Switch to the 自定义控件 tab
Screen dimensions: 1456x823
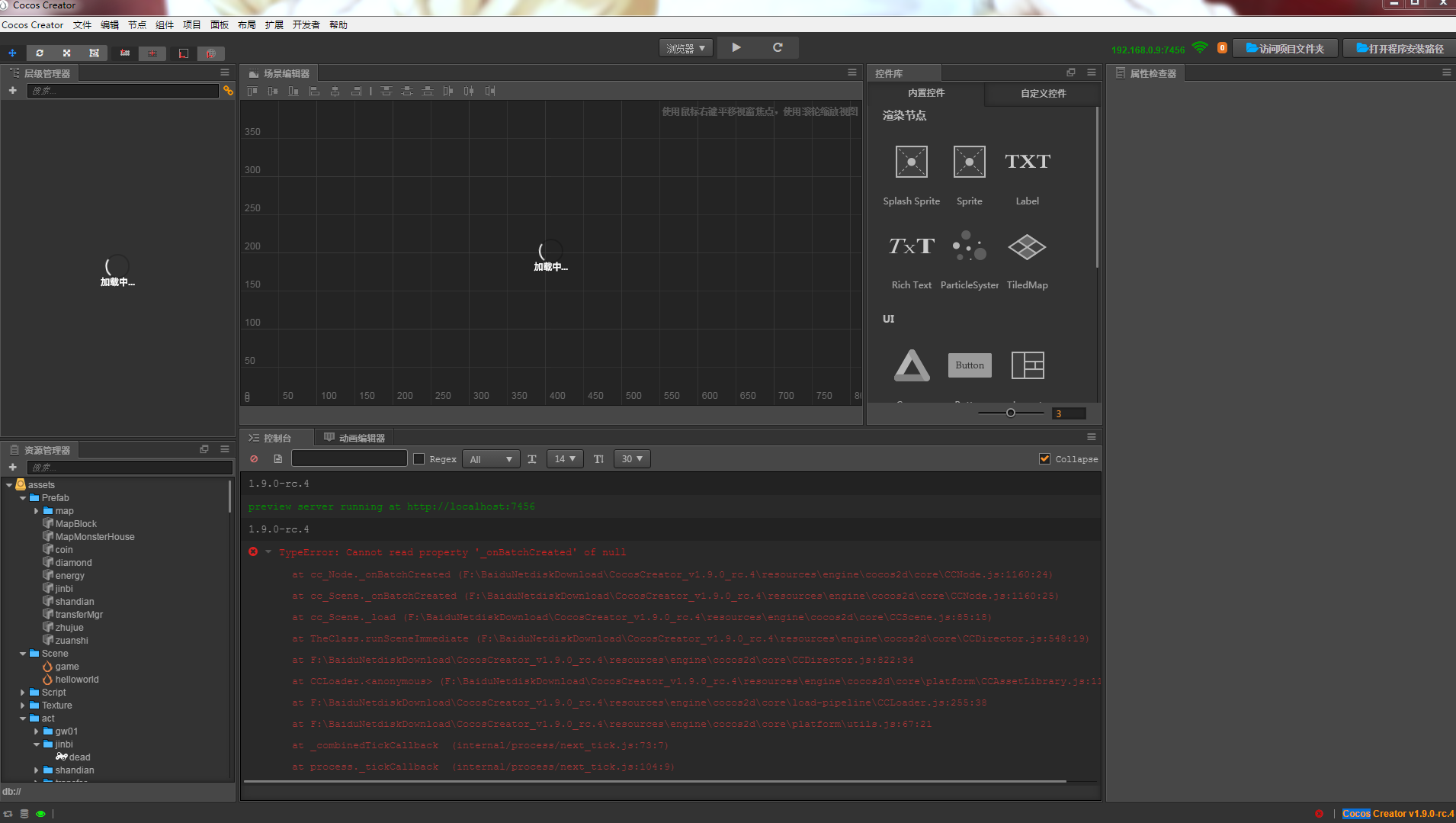tap(1043, 93)
